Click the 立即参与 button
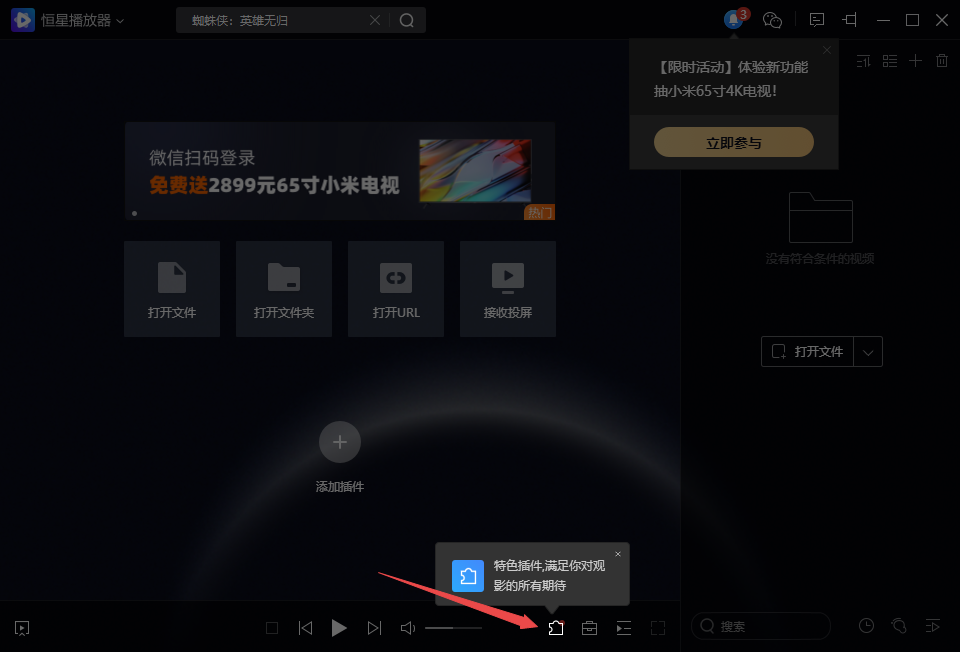The image size is (960, 652). pyautogui.click(x=734, y=143)
